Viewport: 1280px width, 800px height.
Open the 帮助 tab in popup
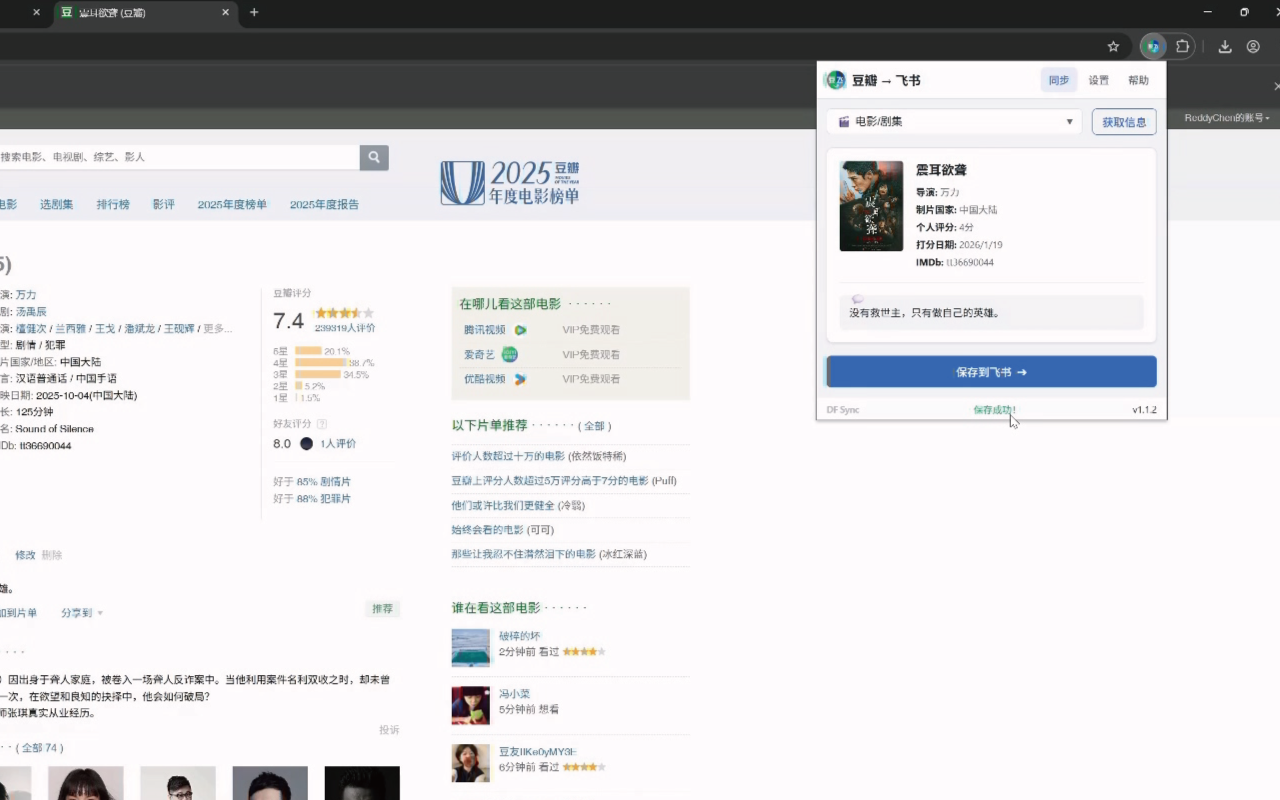click(x=1138, y=80)
